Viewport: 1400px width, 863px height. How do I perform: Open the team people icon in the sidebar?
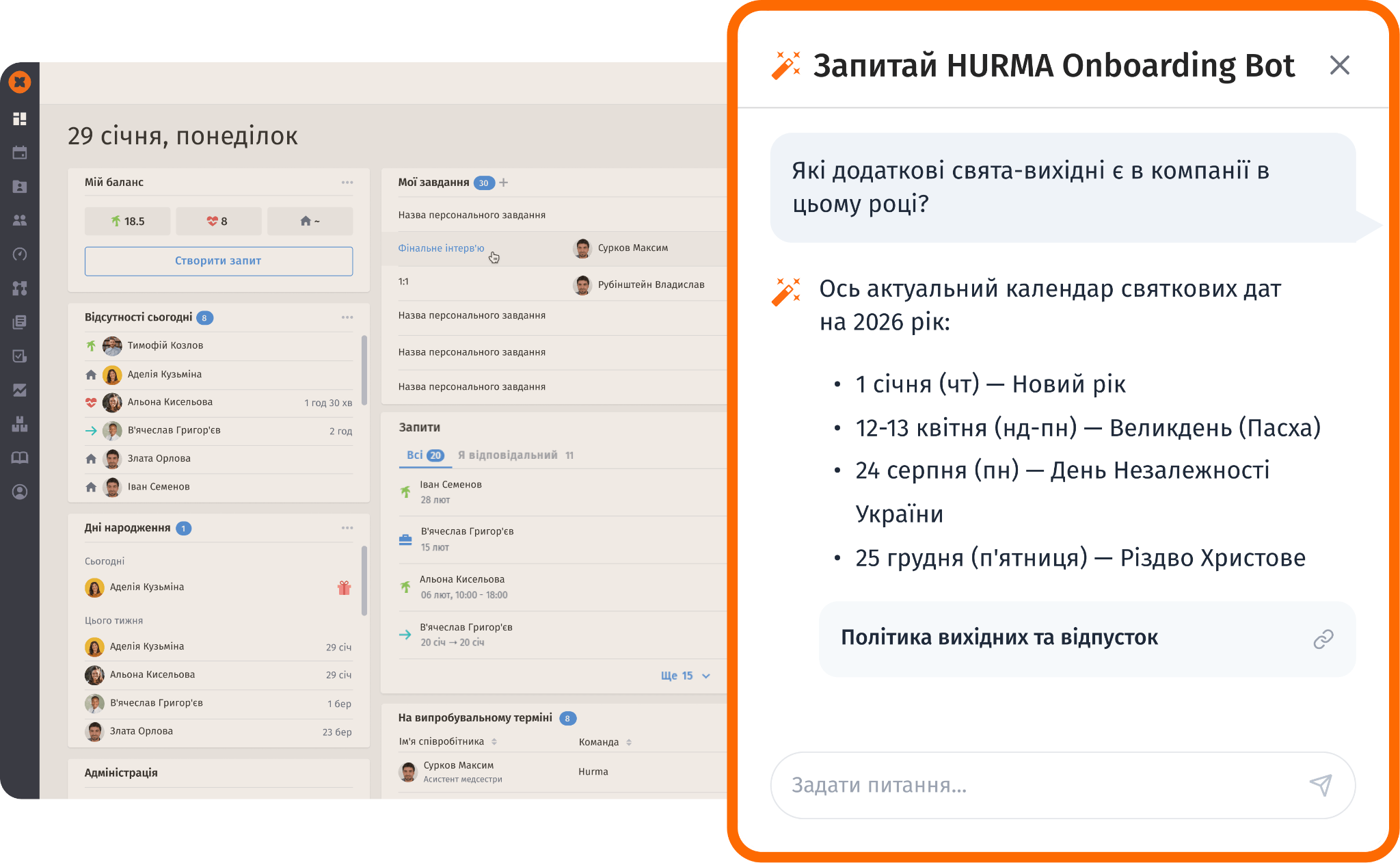click(x=20, y=220)
